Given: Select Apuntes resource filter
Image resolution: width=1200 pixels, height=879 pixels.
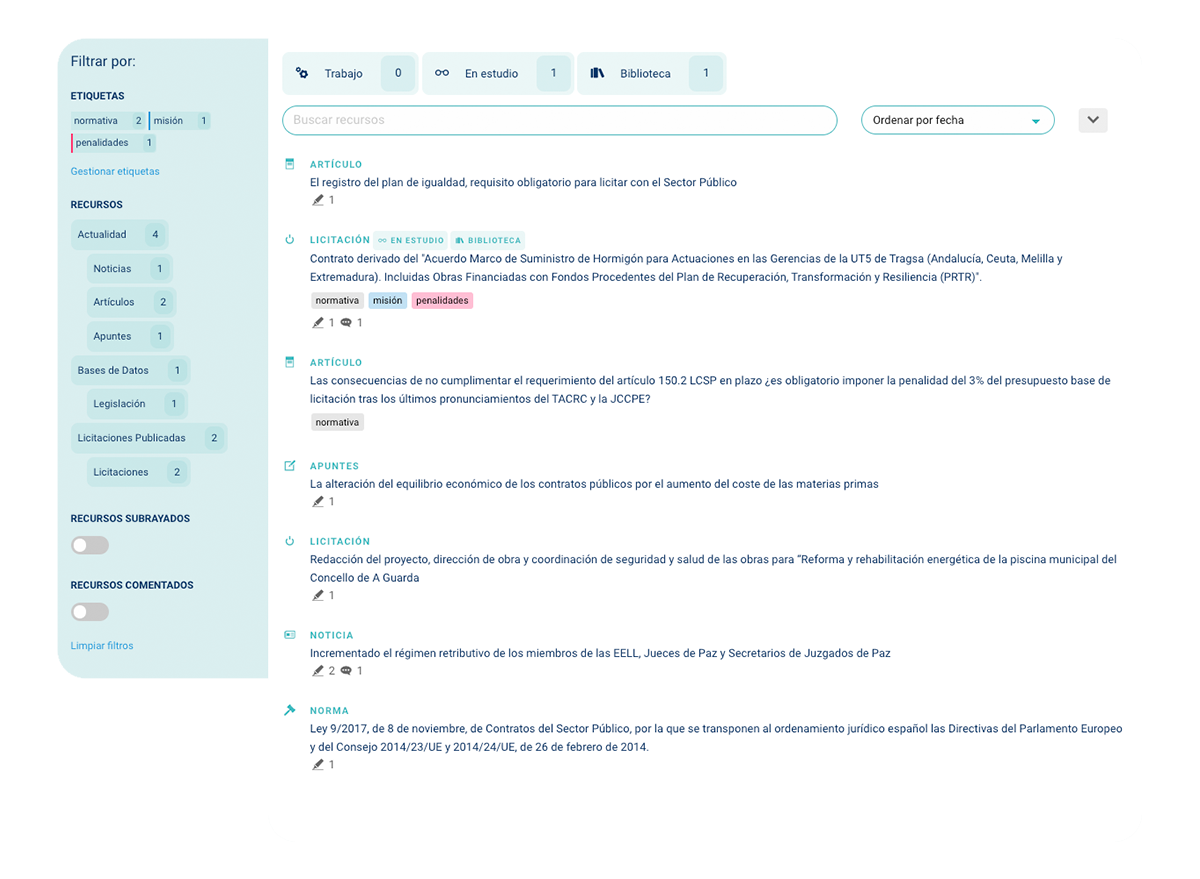Looking at the screenshot, I should pyautogui.click(x=130, y=336).
